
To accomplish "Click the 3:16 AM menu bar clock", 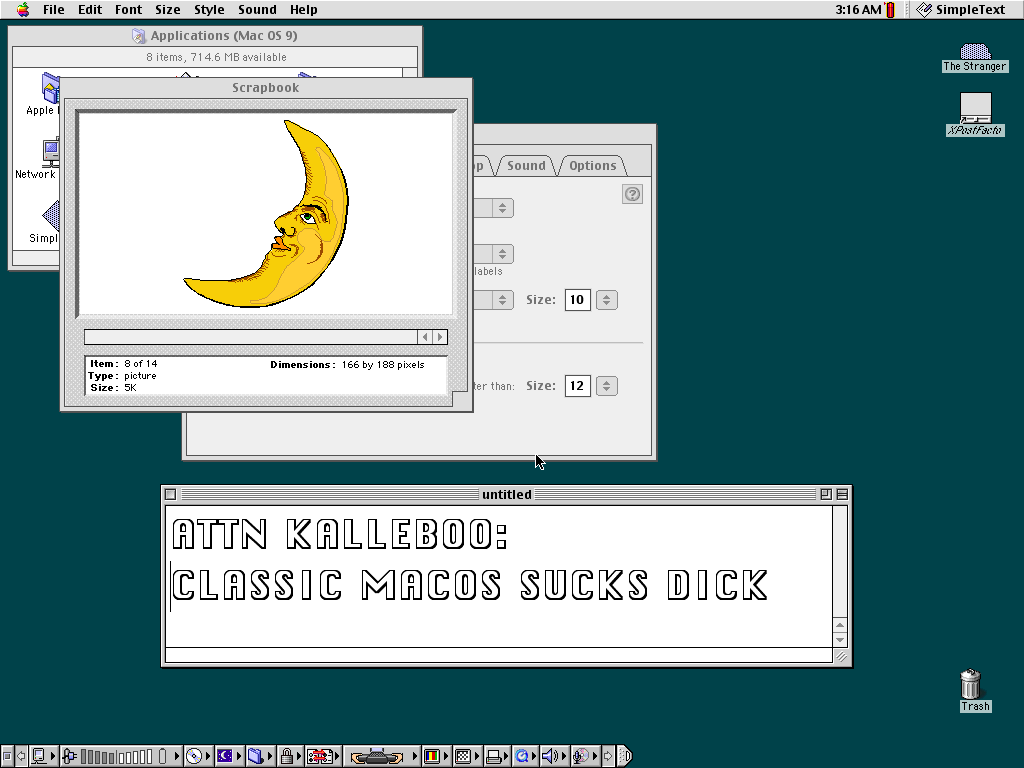I will point(858,10).
